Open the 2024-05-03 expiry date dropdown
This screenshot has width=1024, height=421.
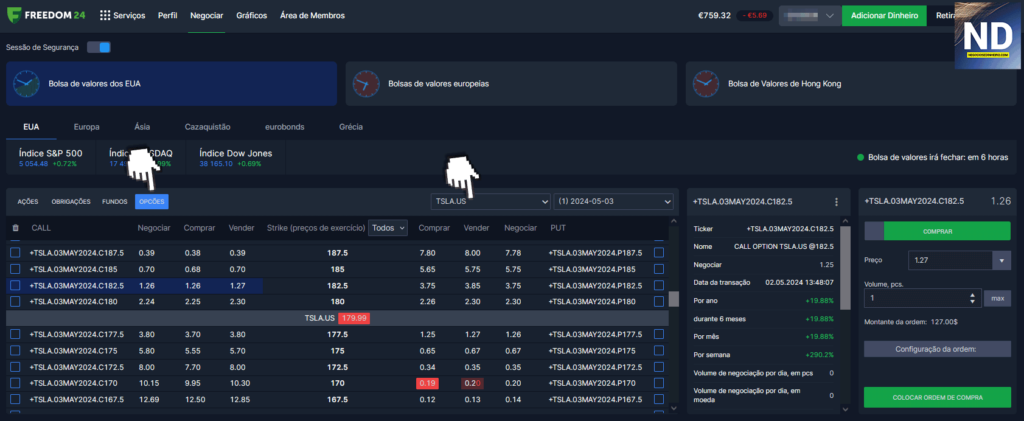pos(613,202)
